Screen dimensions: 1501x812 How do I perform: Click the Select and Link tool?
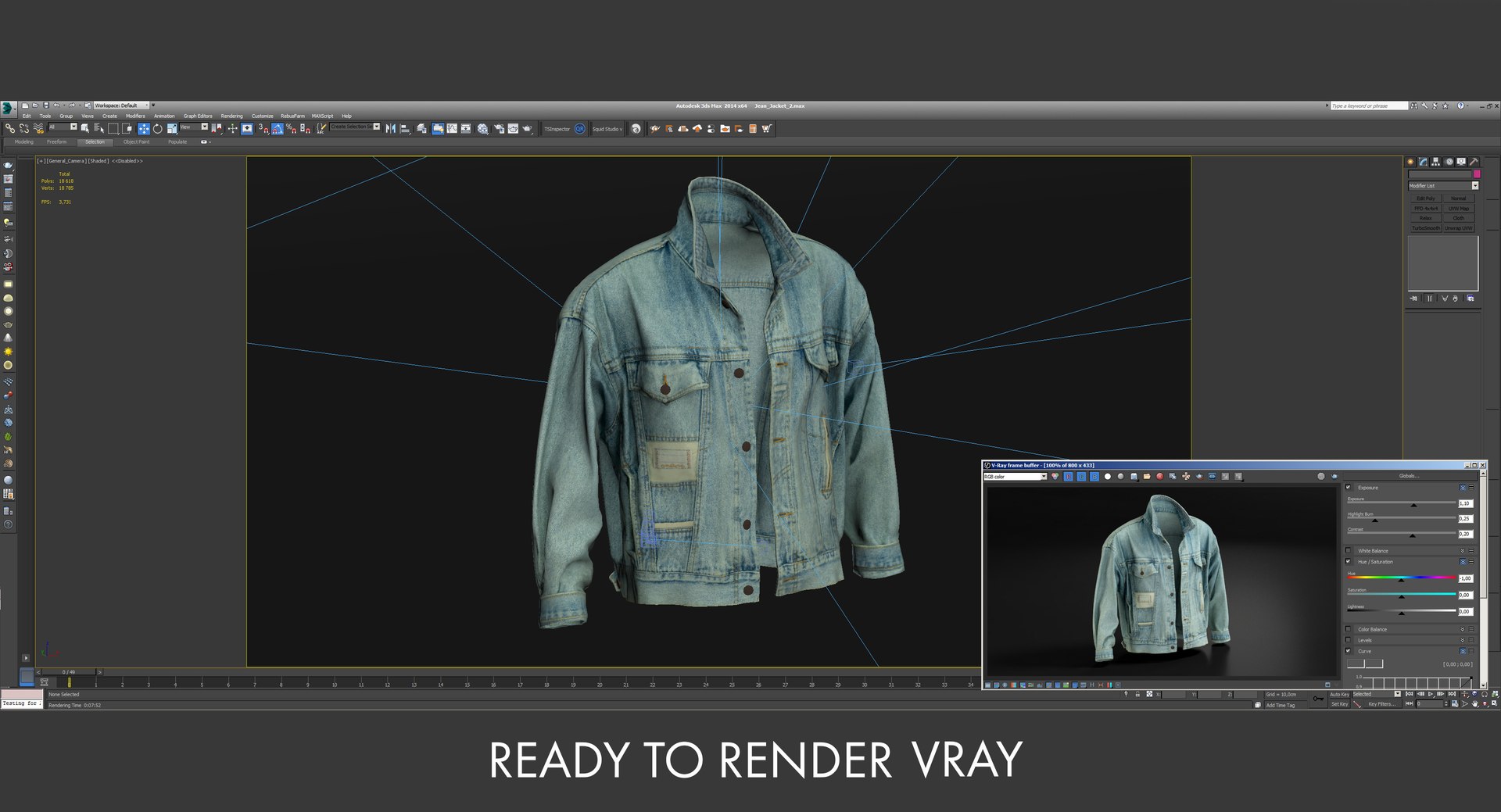coord(10,129)
